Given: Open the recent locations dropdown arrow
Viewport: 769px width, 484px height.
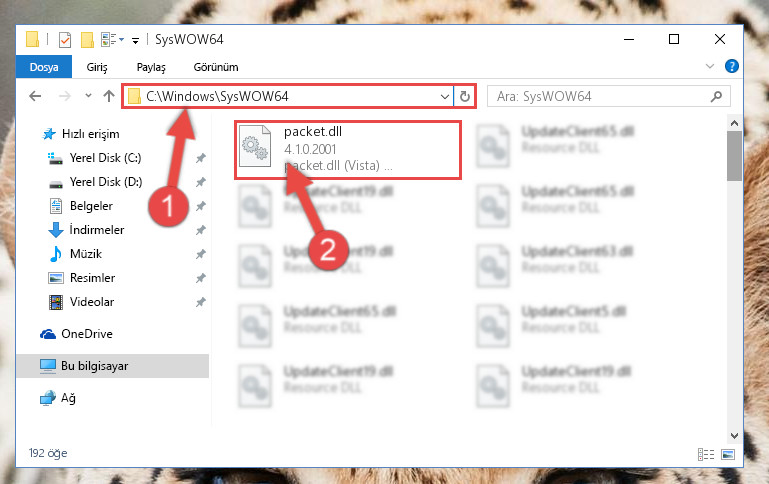Looking at the screenshot, I should (x=88, y=96).
